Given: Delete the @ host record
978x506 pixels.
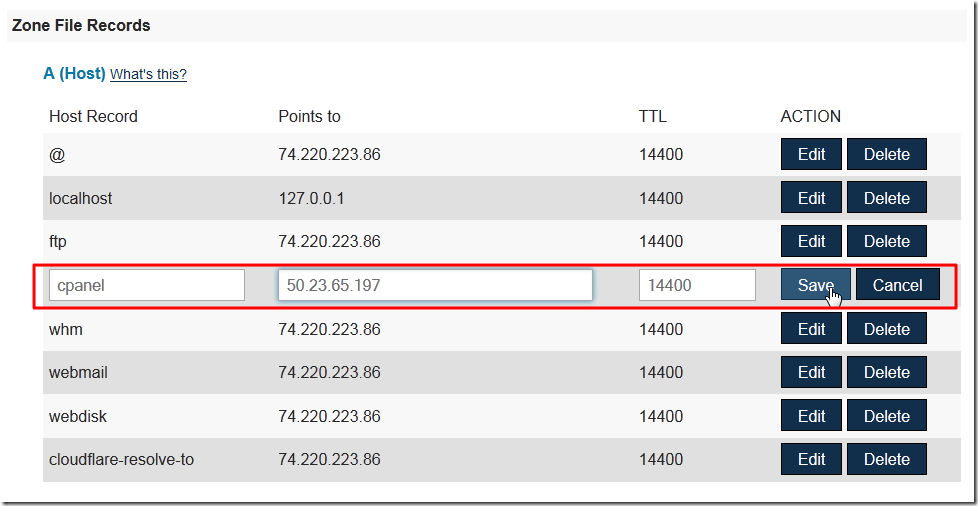Looking at the screenshot, I should click(x=886, y=154).
